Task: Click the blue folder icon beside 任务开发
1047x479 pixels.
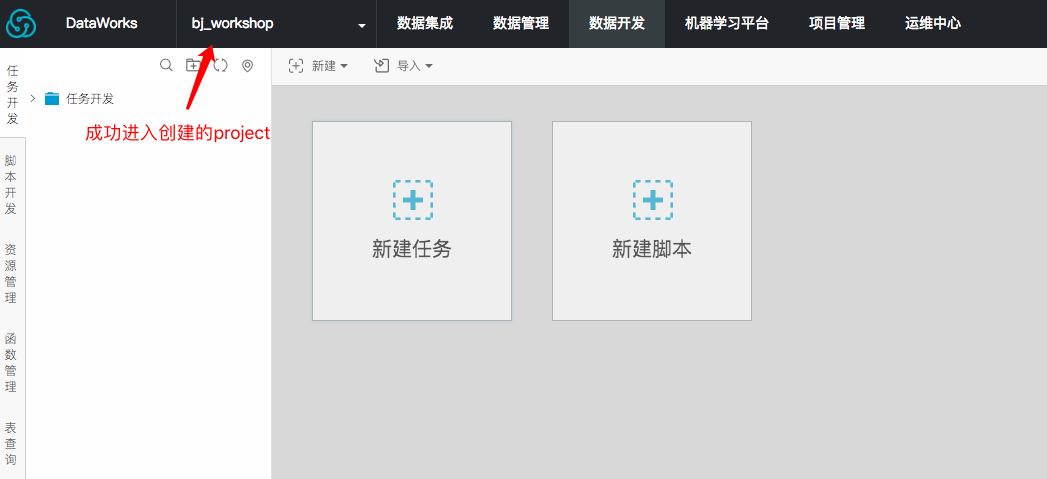Action: (x=52, y=99)
